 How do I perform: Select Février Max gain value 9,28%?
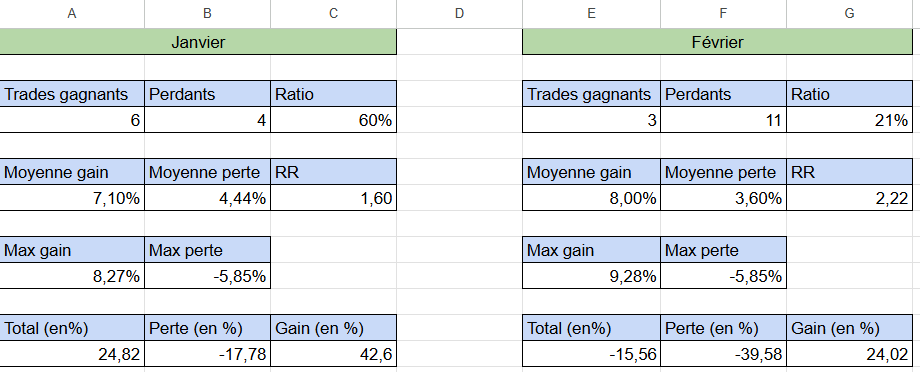tap(591, 276)
